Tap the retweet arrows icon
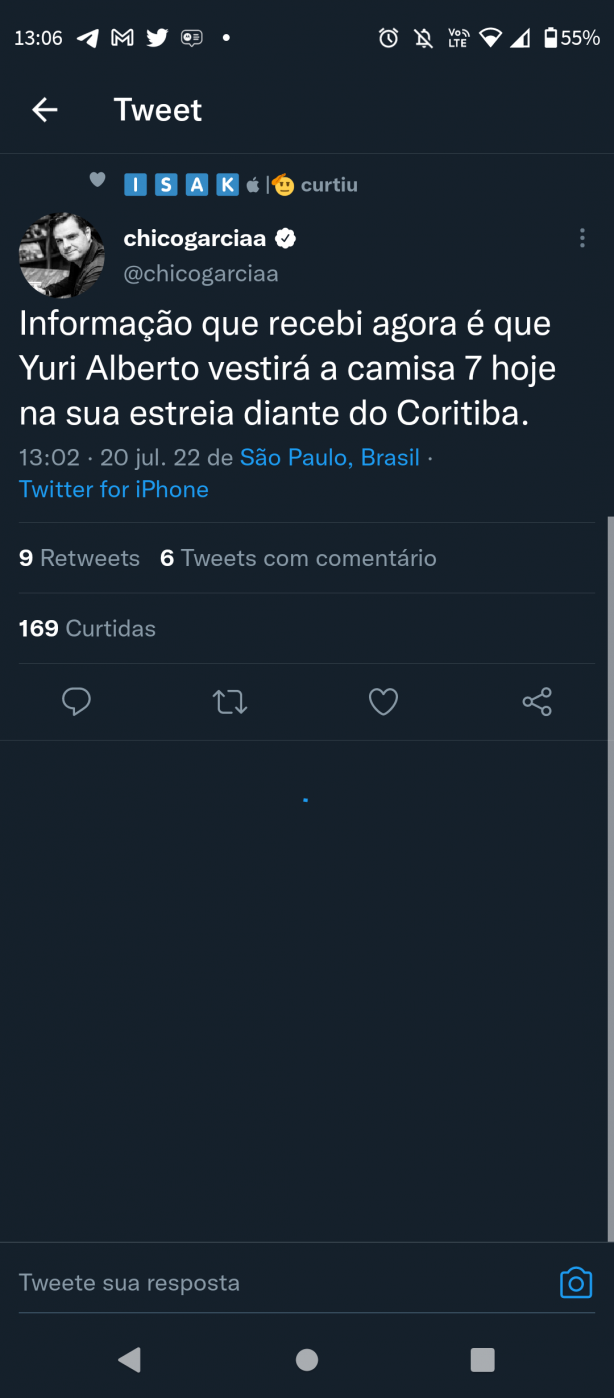Screen dimensions: 614x1398 (230, 702)
